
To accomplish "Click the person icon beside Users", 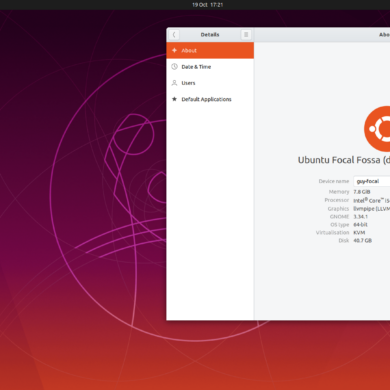I will click(x=174, y=83).
